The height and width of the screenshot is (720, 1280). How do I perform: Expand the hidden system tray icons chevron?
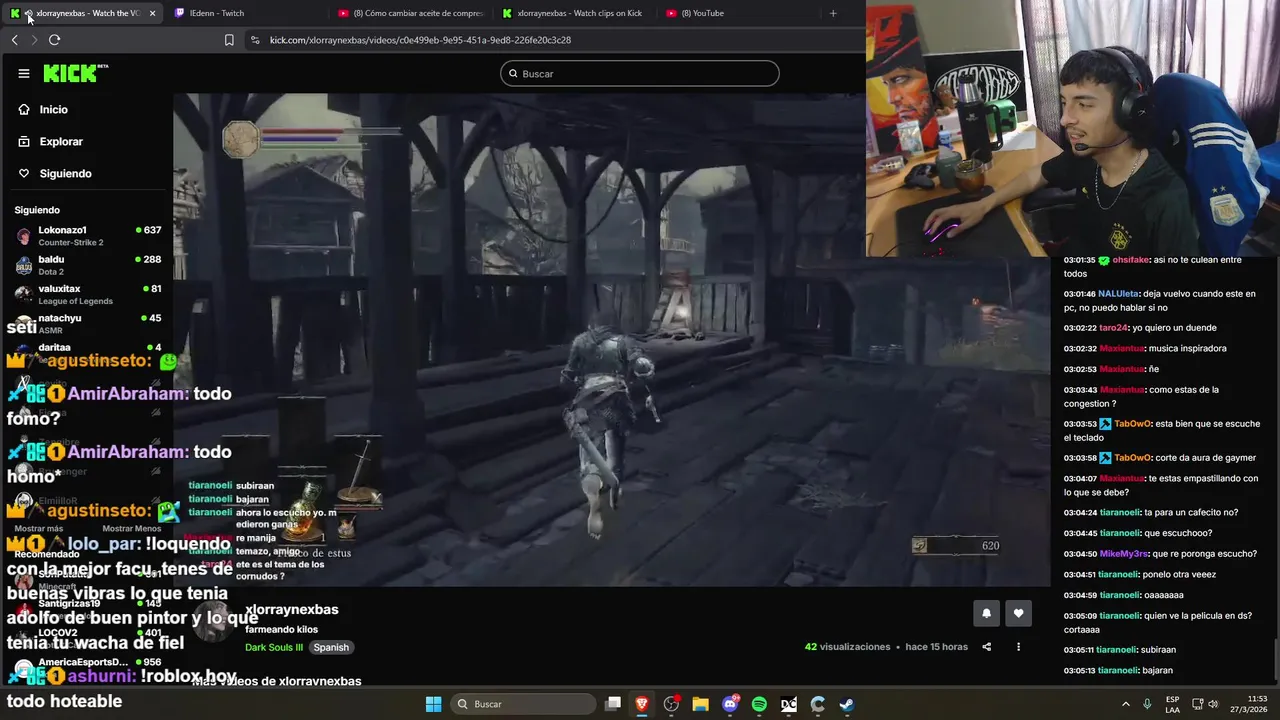click(1125, 704)
